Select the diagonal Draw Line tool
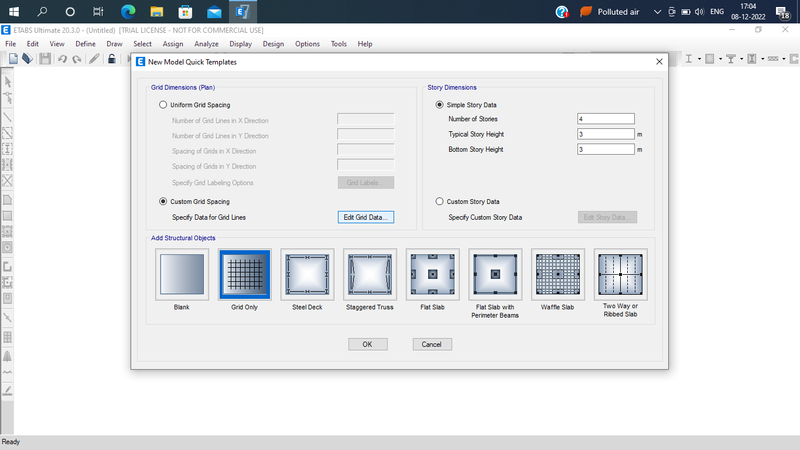The image size is (800, 450). coord(8,117)
